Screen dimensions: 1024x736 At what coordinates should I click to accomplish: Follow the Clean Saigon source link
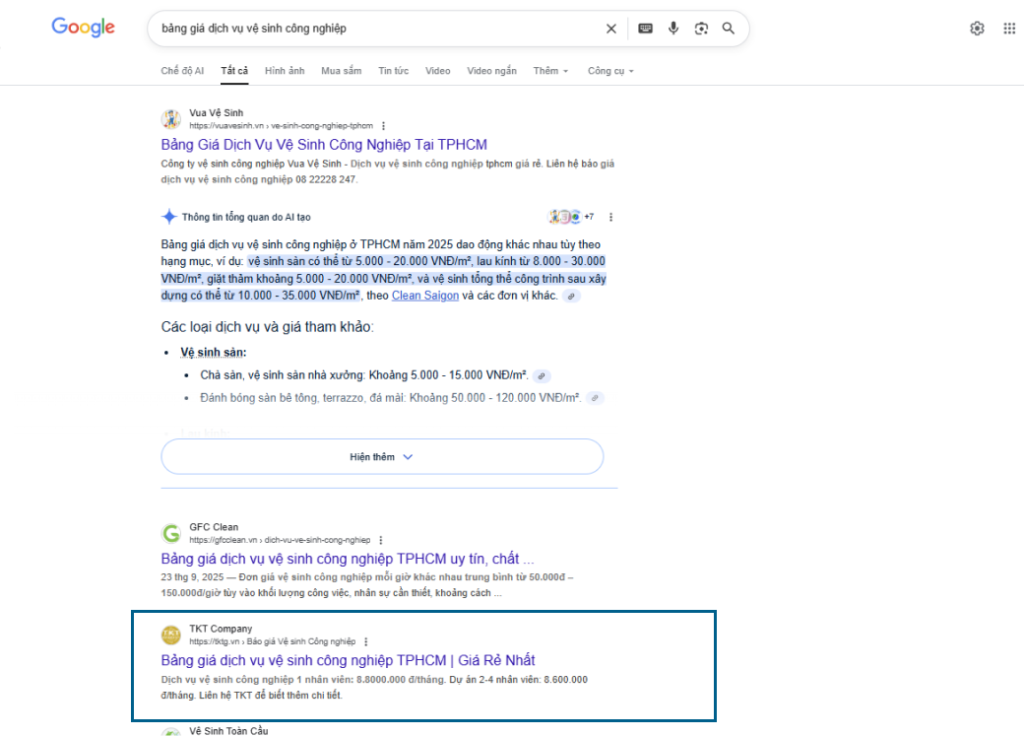[x=425, y=296]
